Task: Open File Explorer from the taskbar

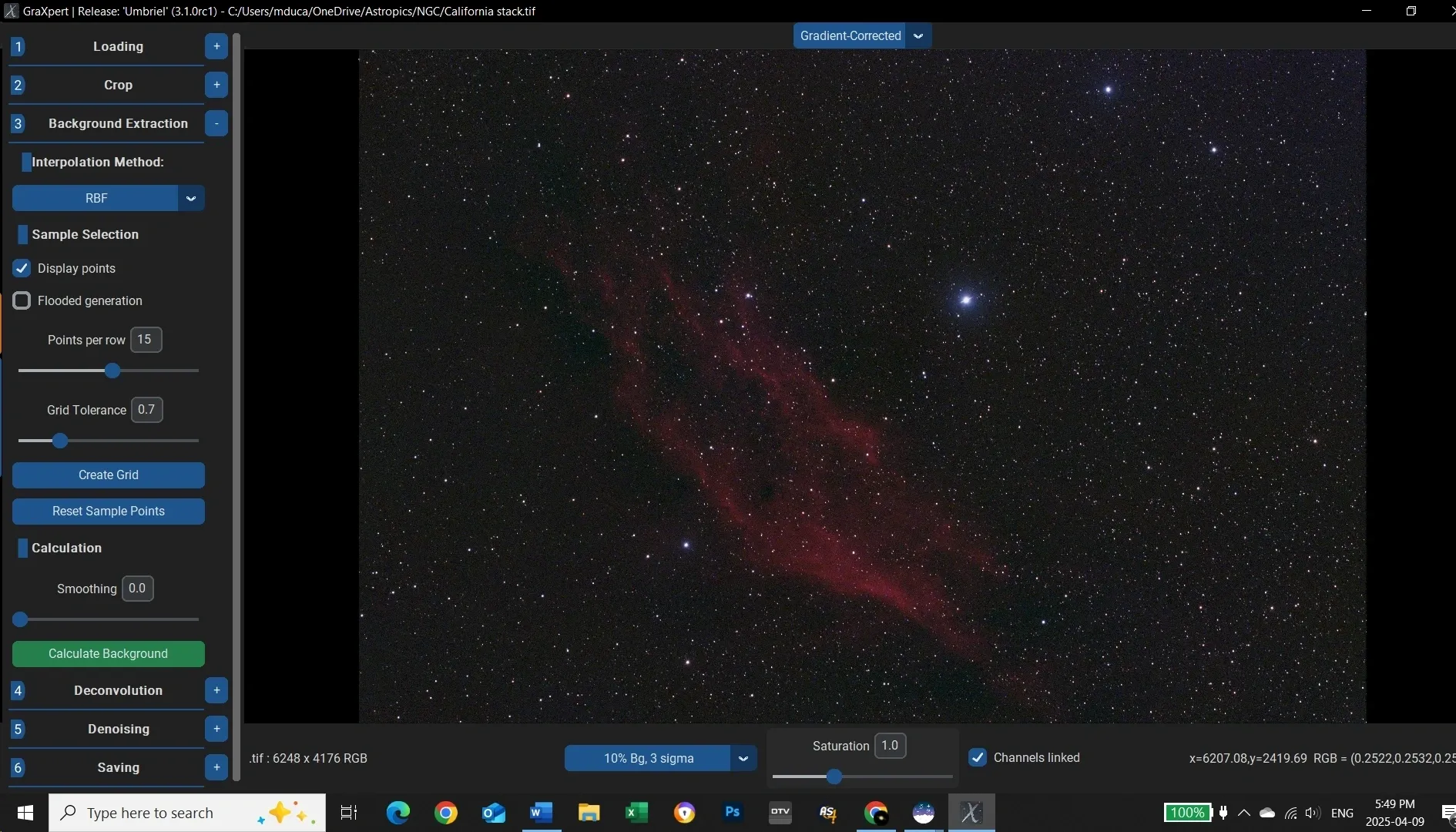Action: 589,813
